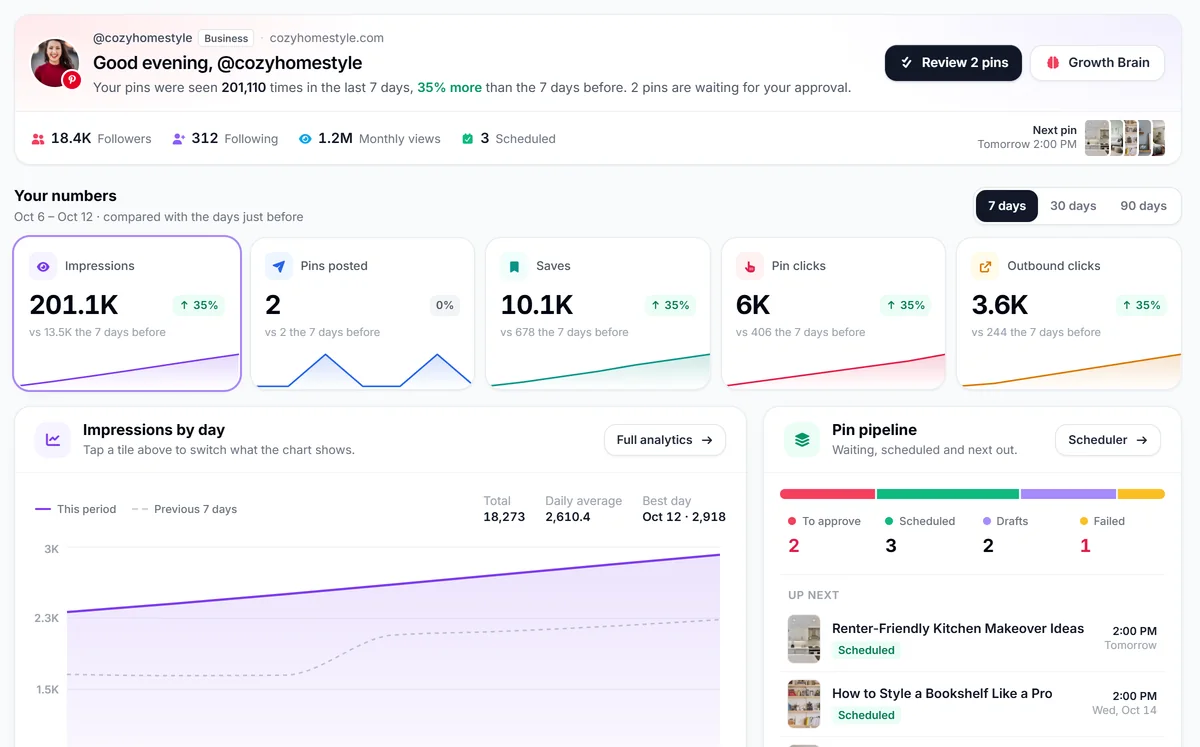1200x747 pixels.
Task: Click Scheduled badge under Bookshelf pin
Action: pyautogui.click(x=866, y=715)
